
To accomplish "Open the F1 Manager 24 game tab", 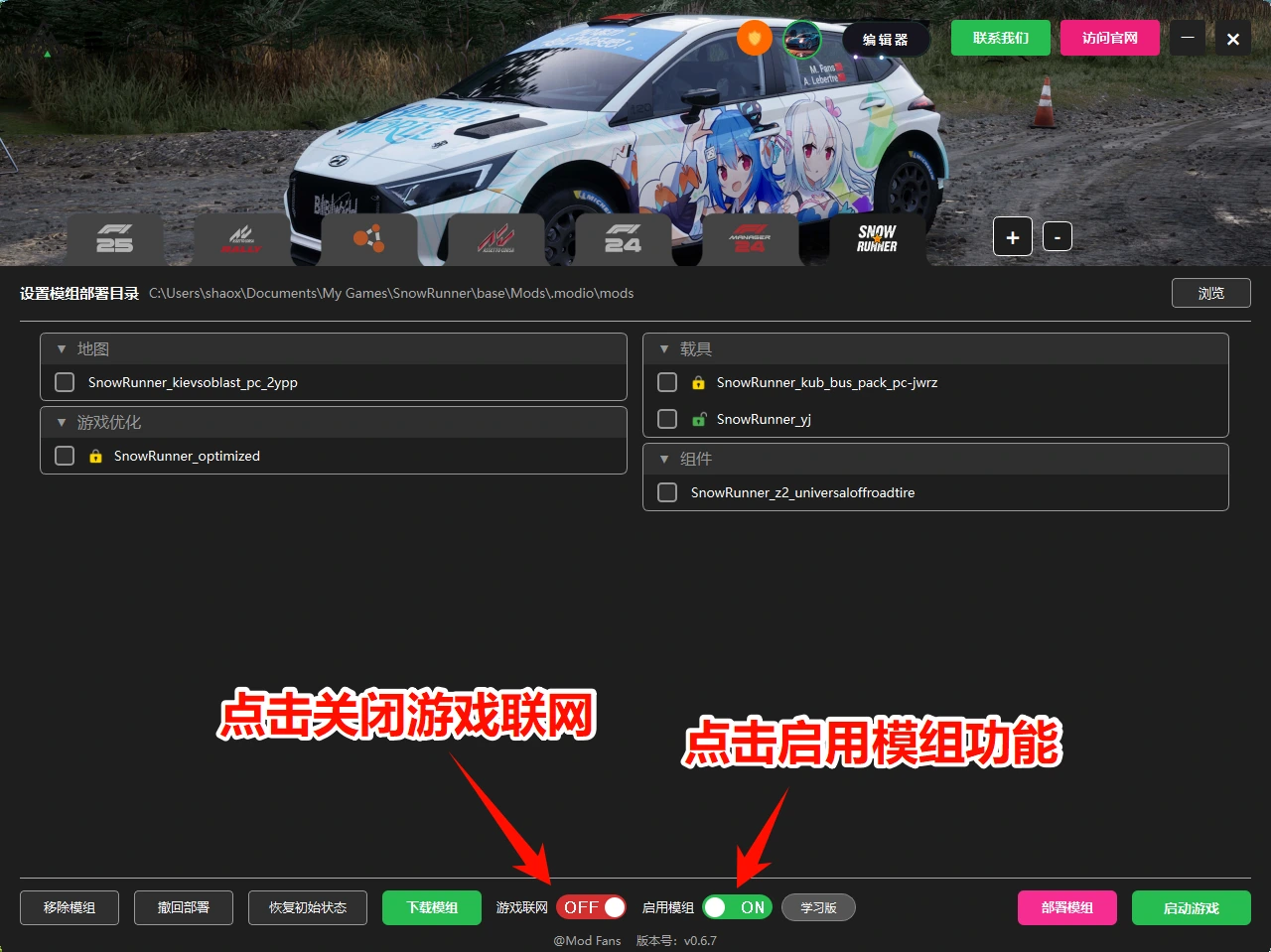I will tap(750, 239).
